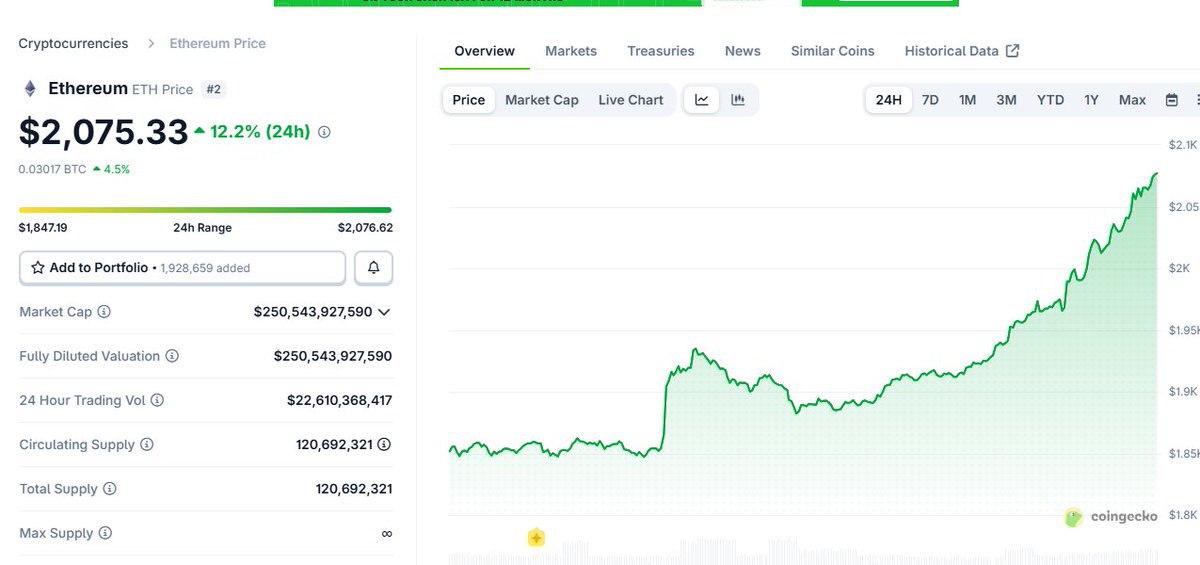Click Fully Diluted Valuation info icon
The image size is (1200, 565).
(172, 356)
